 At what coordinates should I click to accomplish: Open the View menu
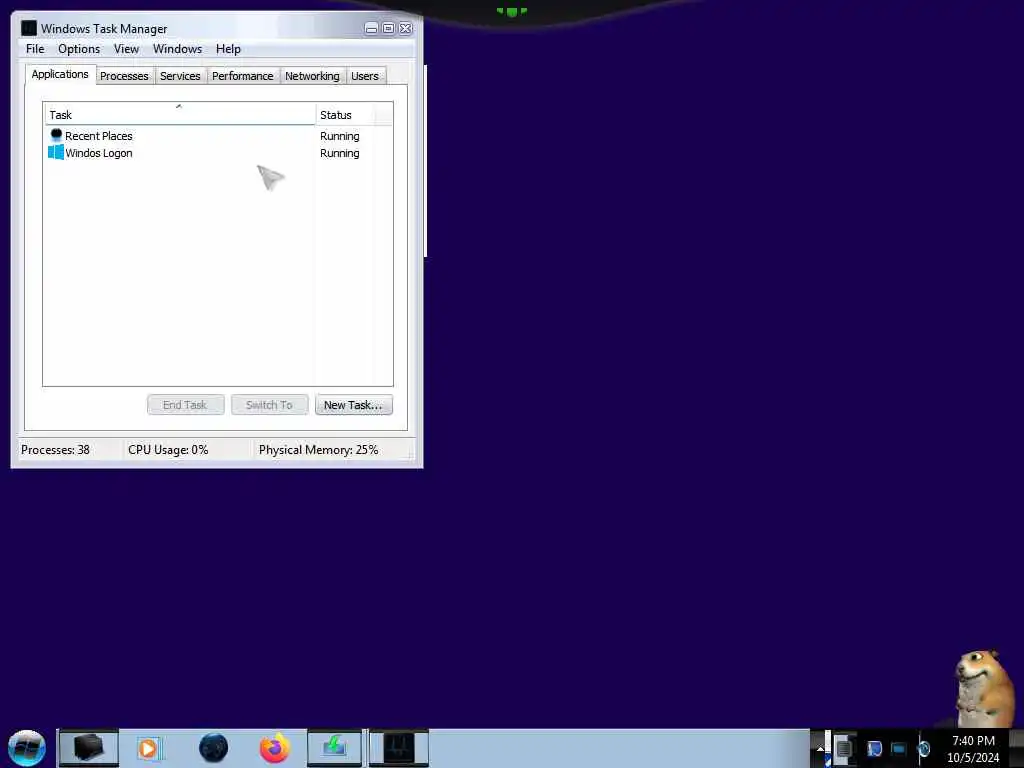click(x=126, y=49)
